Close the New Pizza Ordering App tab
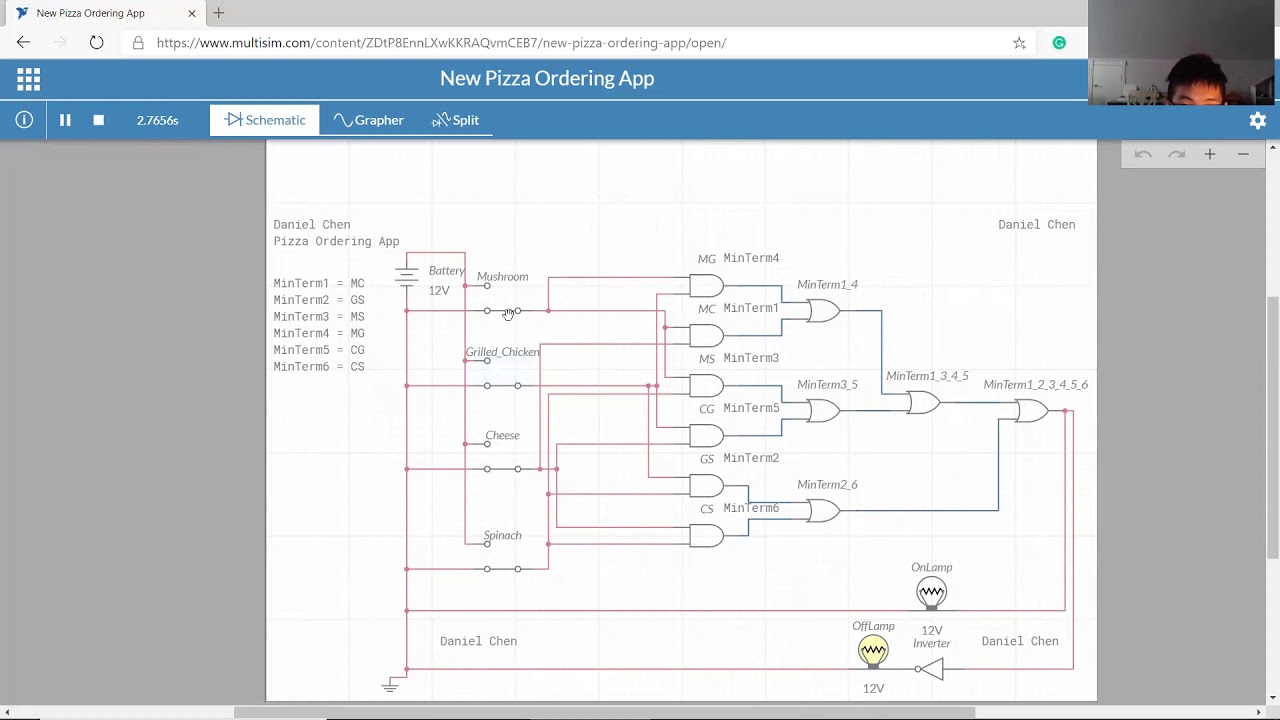This screenshot has height=720, width=1280. [192, 13]
